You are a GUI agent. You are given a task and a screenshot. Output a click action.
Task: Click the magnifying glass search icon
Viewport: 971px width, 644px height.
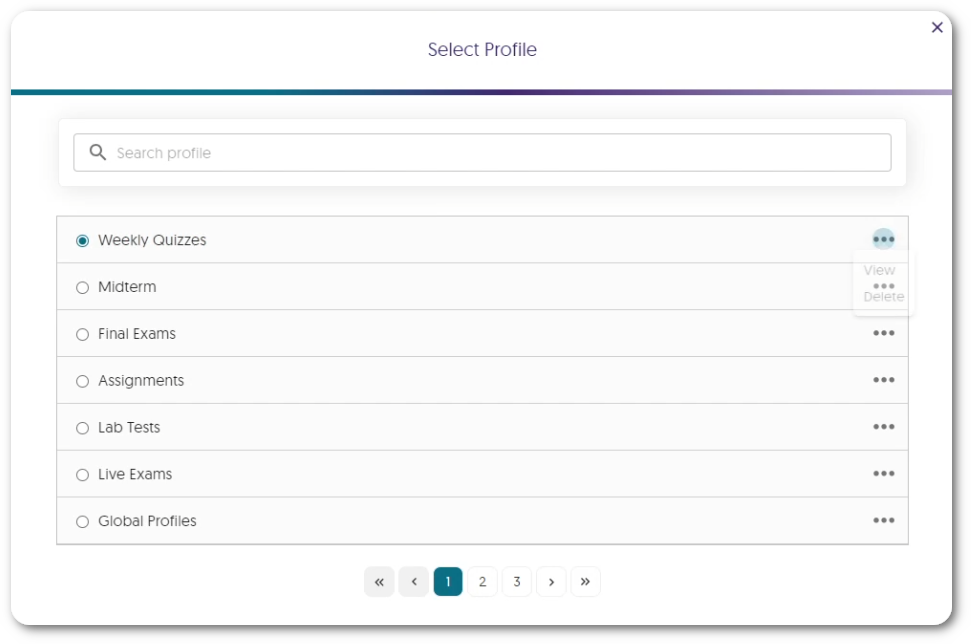97,152
